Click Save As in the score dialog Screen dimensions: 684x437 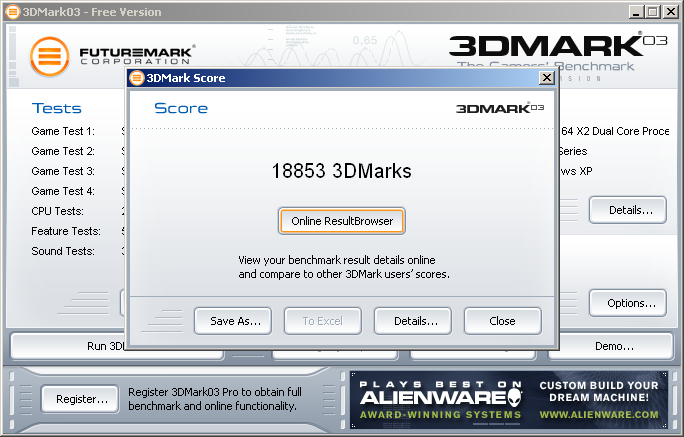tap(233, 321)
